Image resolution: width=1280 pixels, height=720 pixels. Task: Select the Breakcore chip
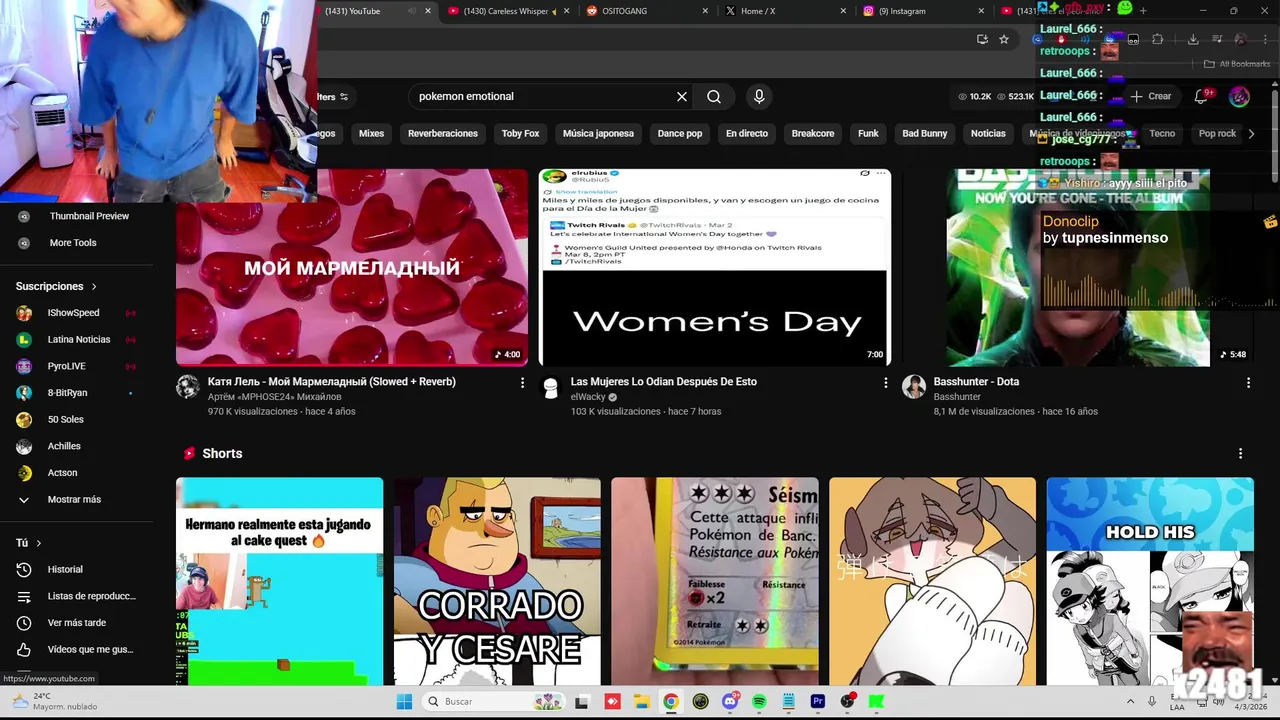[813, 133]
